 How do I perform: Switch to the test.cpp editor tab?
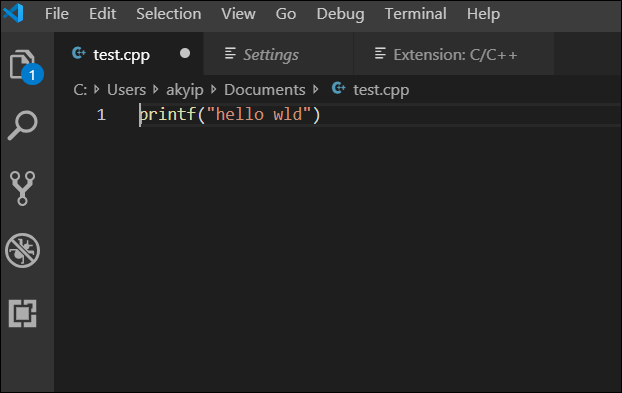pos(129,54)
